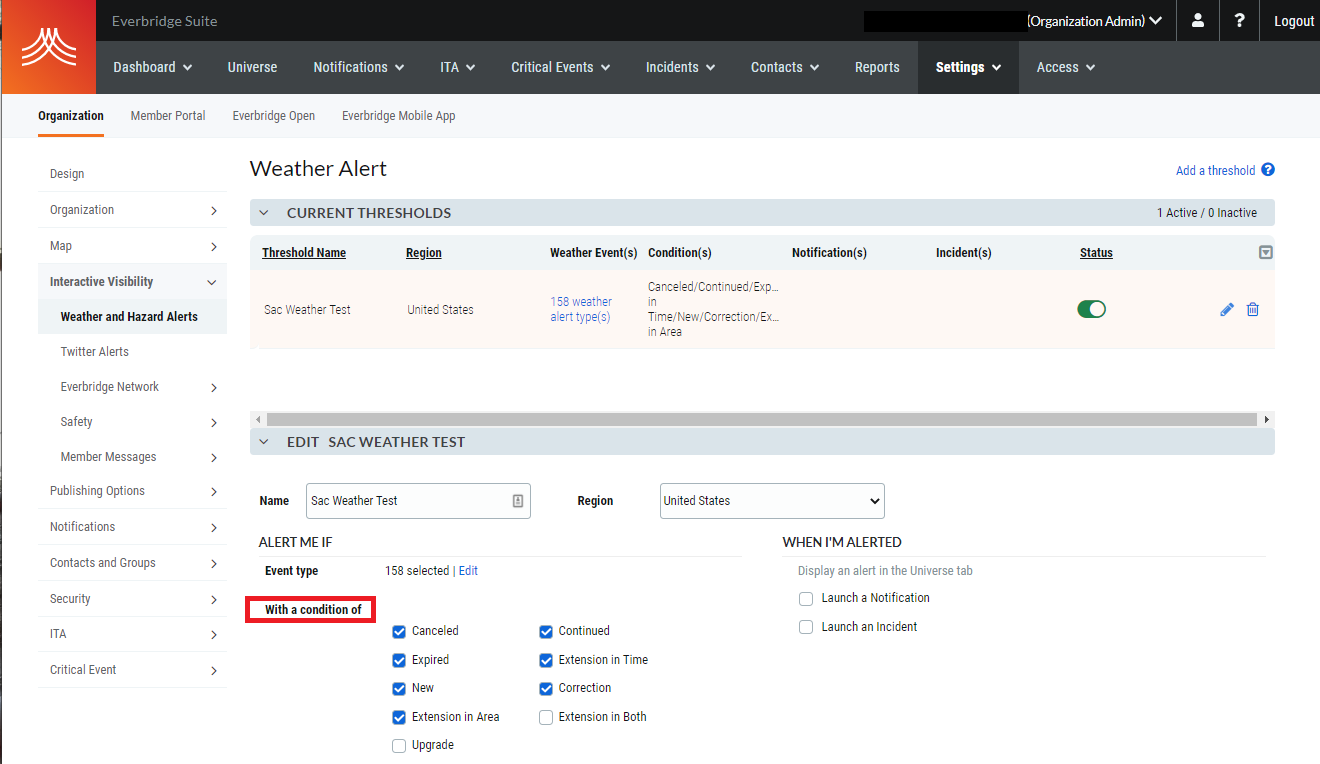
Task: Open the Incidents menu dropdown
Action: coord(681,67)
